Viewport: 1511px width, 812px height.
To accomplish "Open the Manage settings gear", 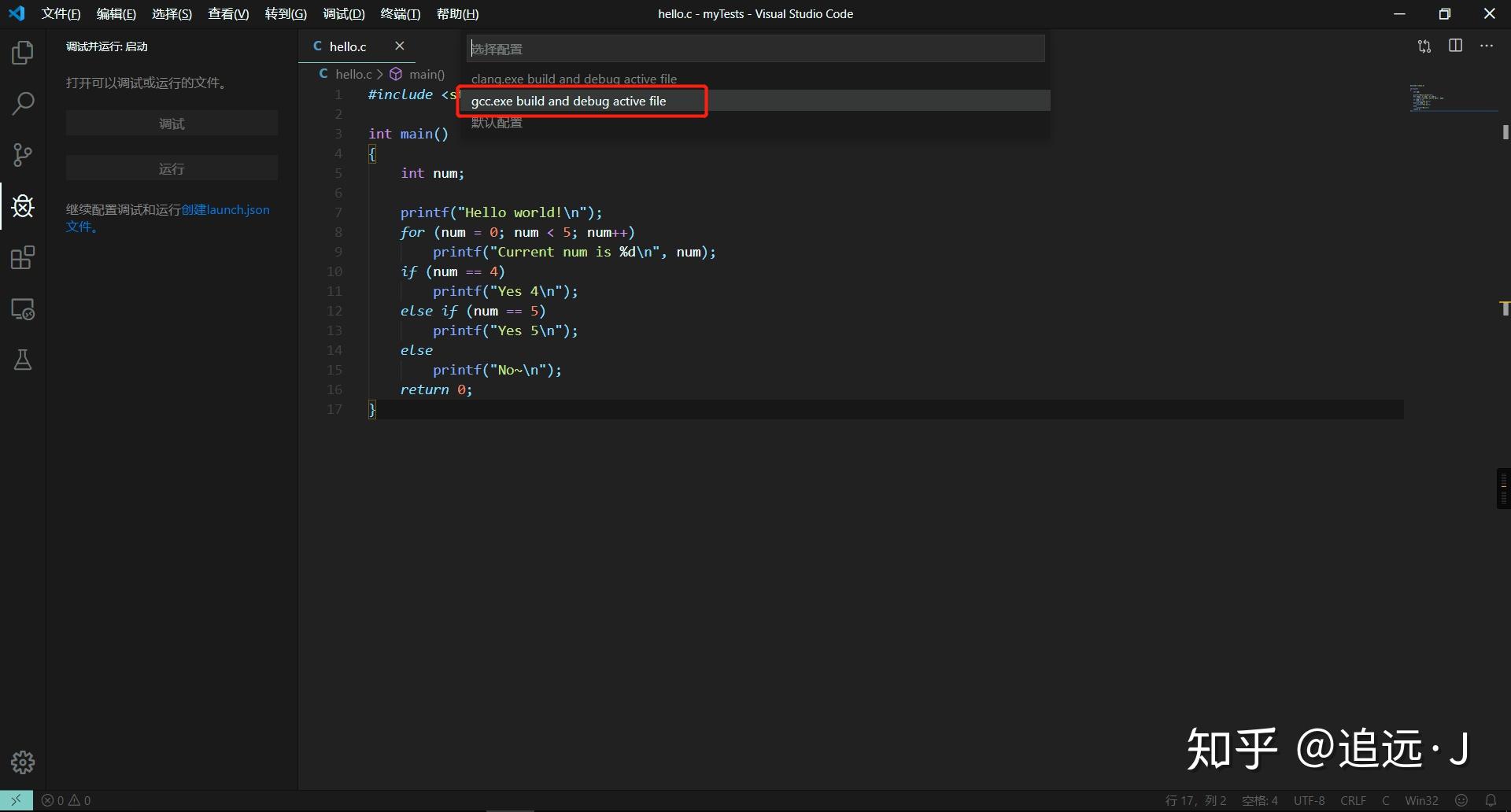I will point(22,762).
